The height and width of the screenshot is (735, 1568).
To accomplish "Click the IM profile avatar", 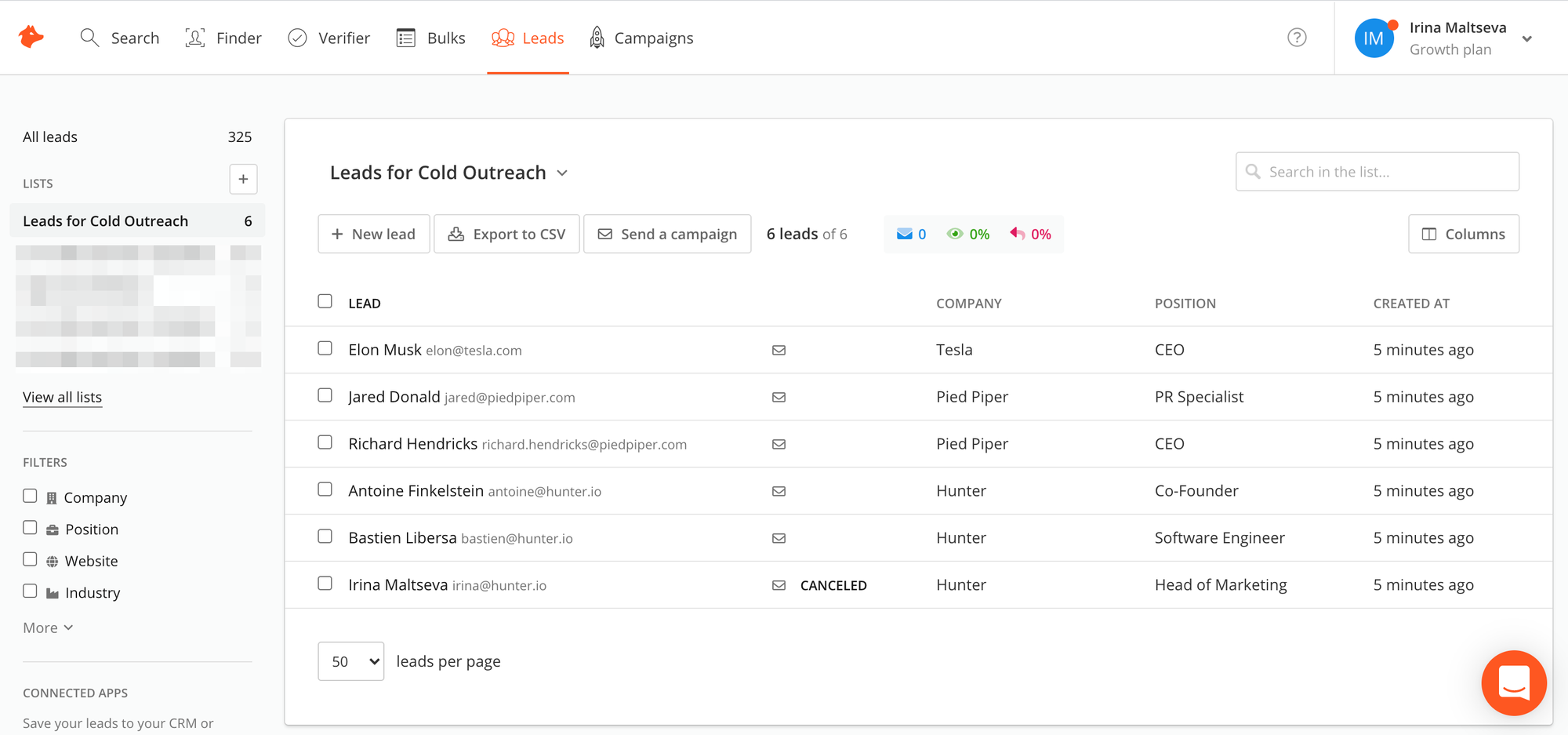I will tap(1374, 38).
